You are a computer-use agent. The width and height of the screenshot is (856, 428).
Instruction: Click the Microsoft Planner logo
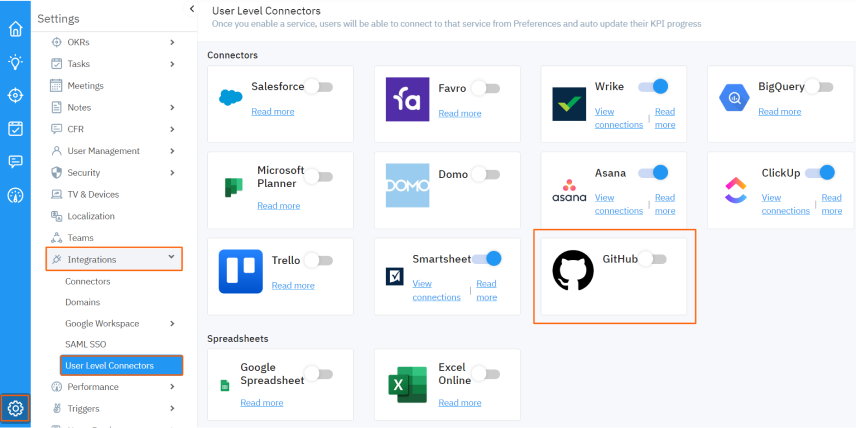pyautogui.click(x=233, y=187)
